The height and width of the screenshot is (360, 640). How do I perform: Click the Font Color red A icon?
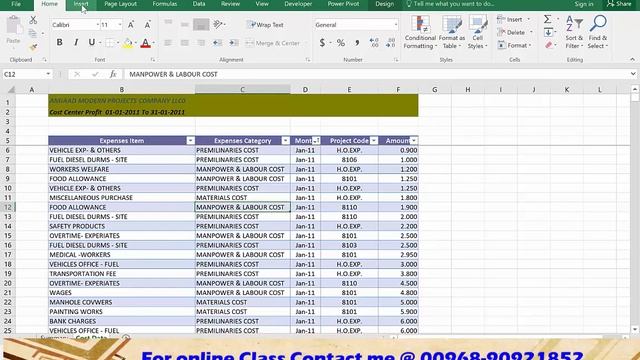tap(145, 43)
